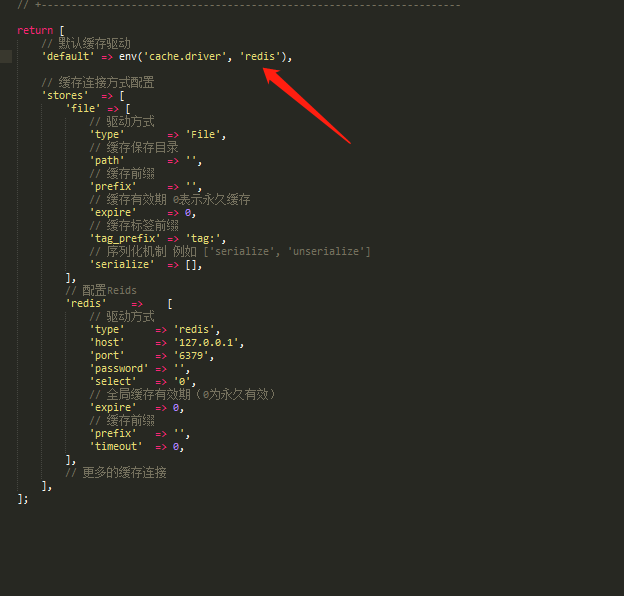
Task: Select the 'stores' array key
Action: [x=64, y=95]
